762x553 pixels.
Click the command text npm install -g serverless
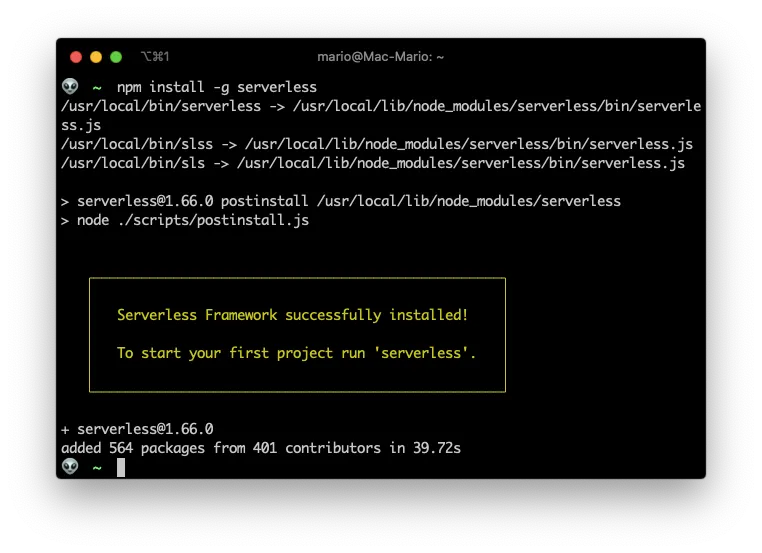pyautogui.click(x=217, y=87)
